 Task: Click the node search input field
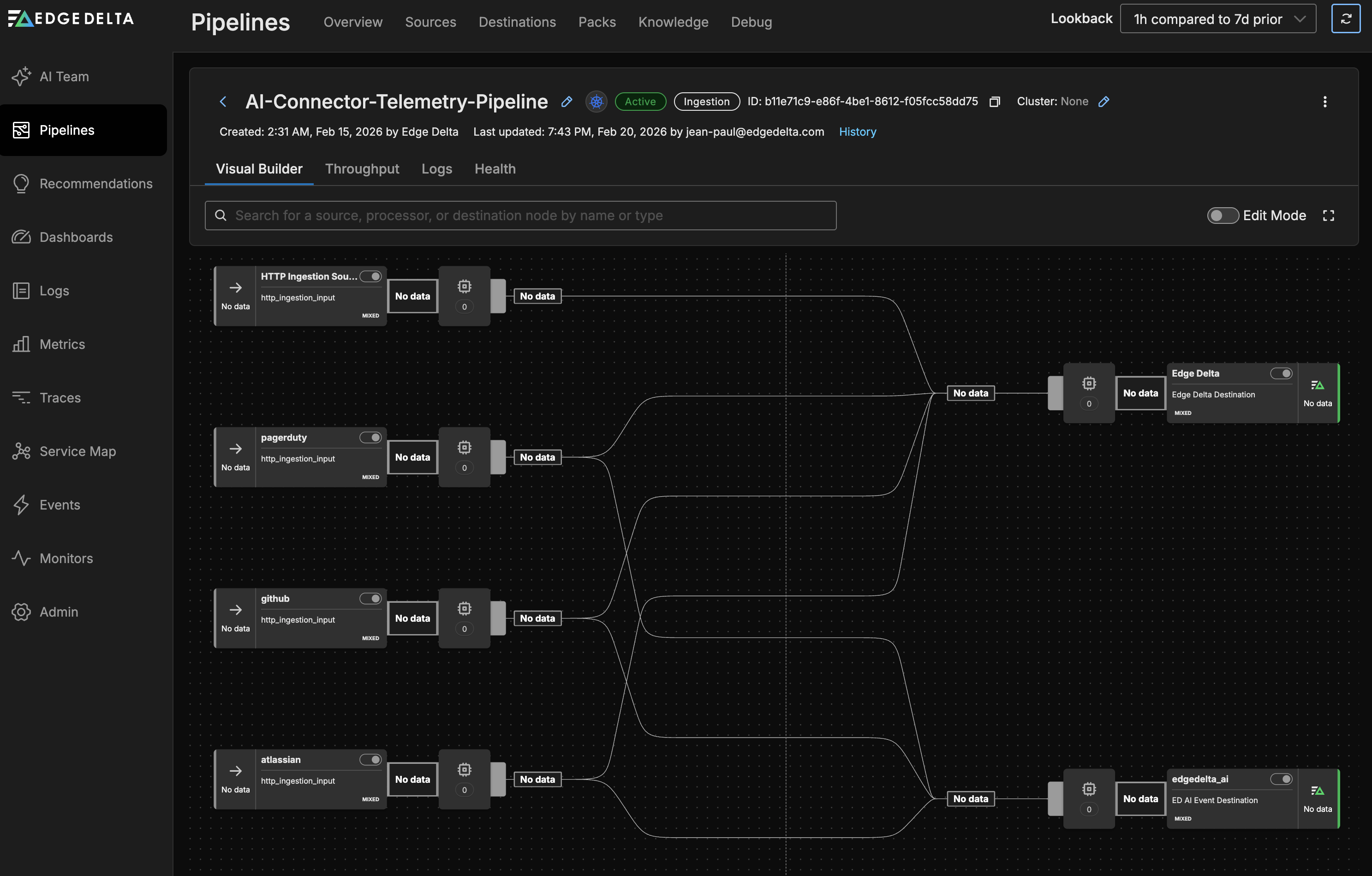(x=520, y=216)
